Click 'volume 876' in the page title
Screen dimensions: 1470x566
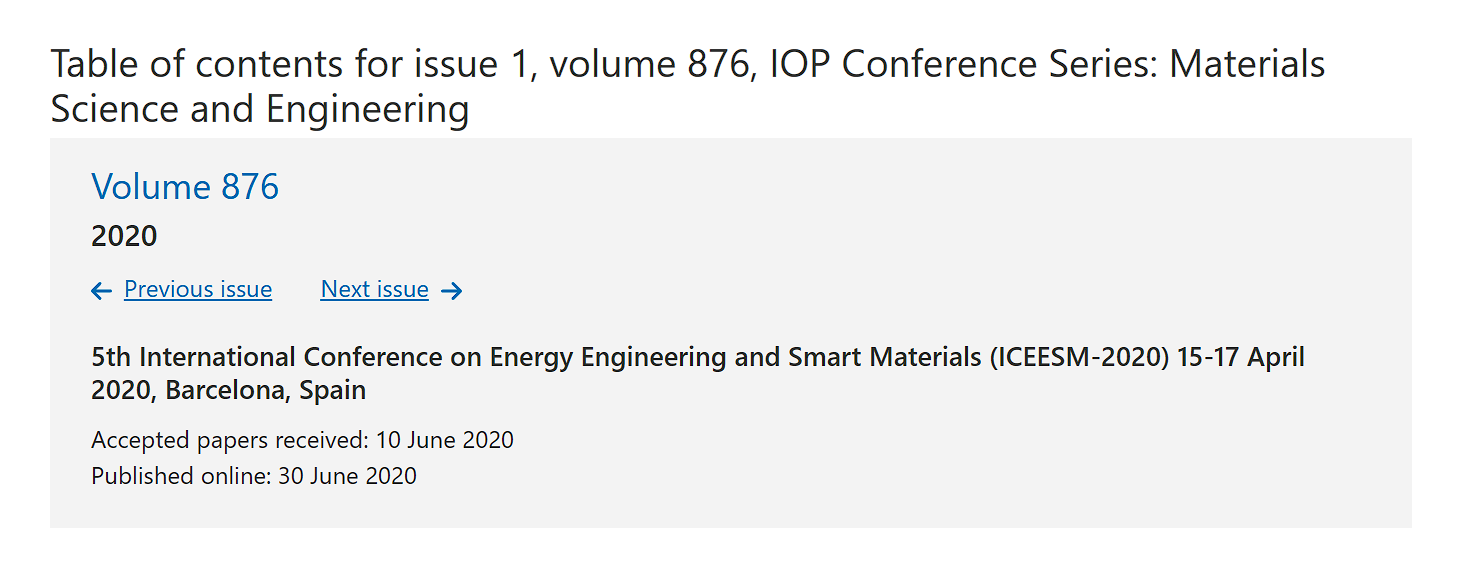pyautogui.click(x=652, y=65)
